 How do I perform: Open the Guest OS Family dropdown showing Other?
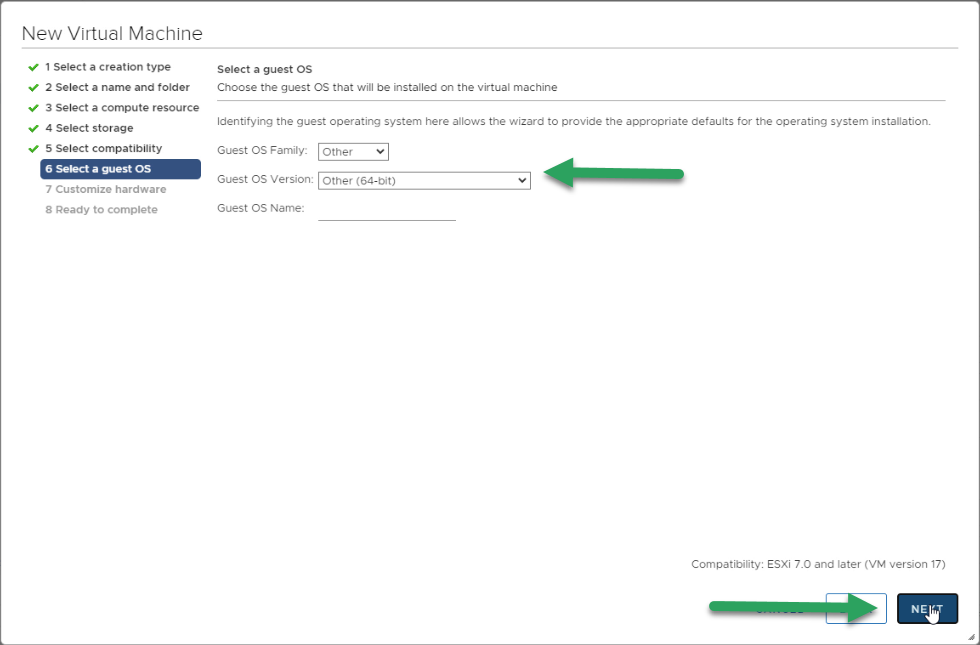pos(353,152)
